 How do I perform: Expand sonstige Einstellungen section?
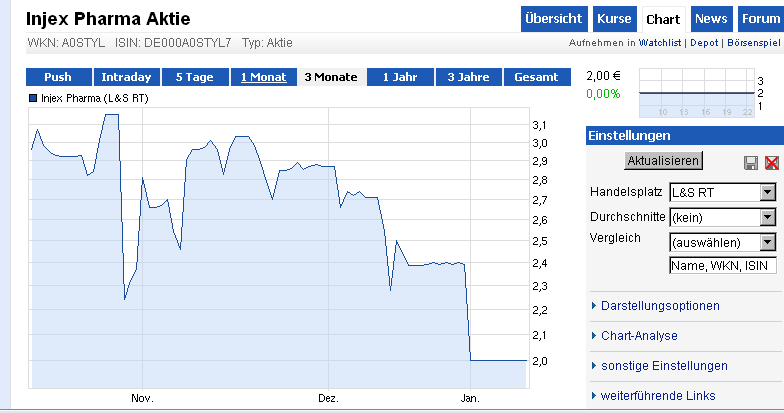(664, 366)
